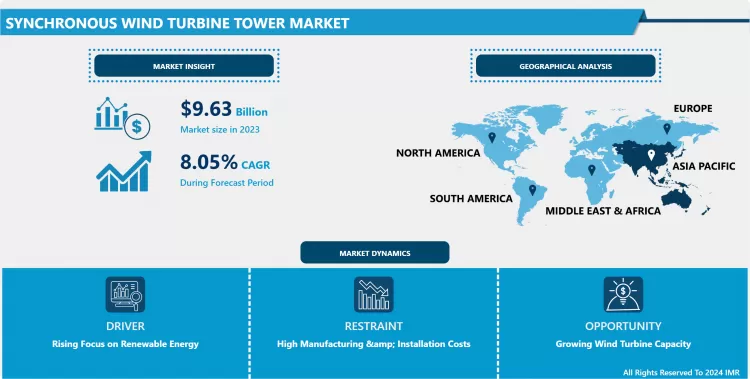Click the Driver analytics monitor icon

tap(125, 294)
